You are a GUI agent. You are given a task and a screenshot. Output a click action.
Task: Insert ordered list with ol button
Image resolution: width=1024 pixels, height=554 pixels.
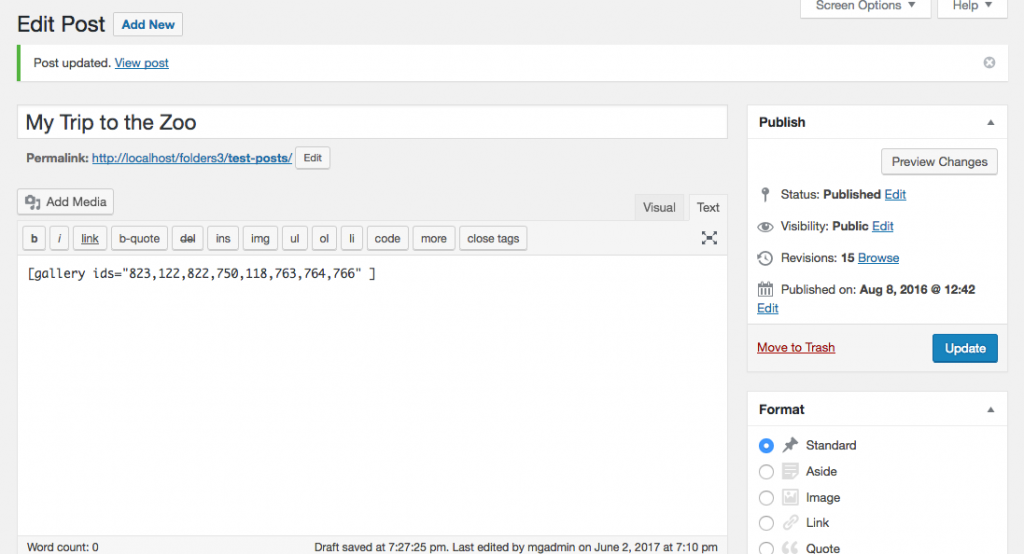pyautogui.click(x=324, y=238)
